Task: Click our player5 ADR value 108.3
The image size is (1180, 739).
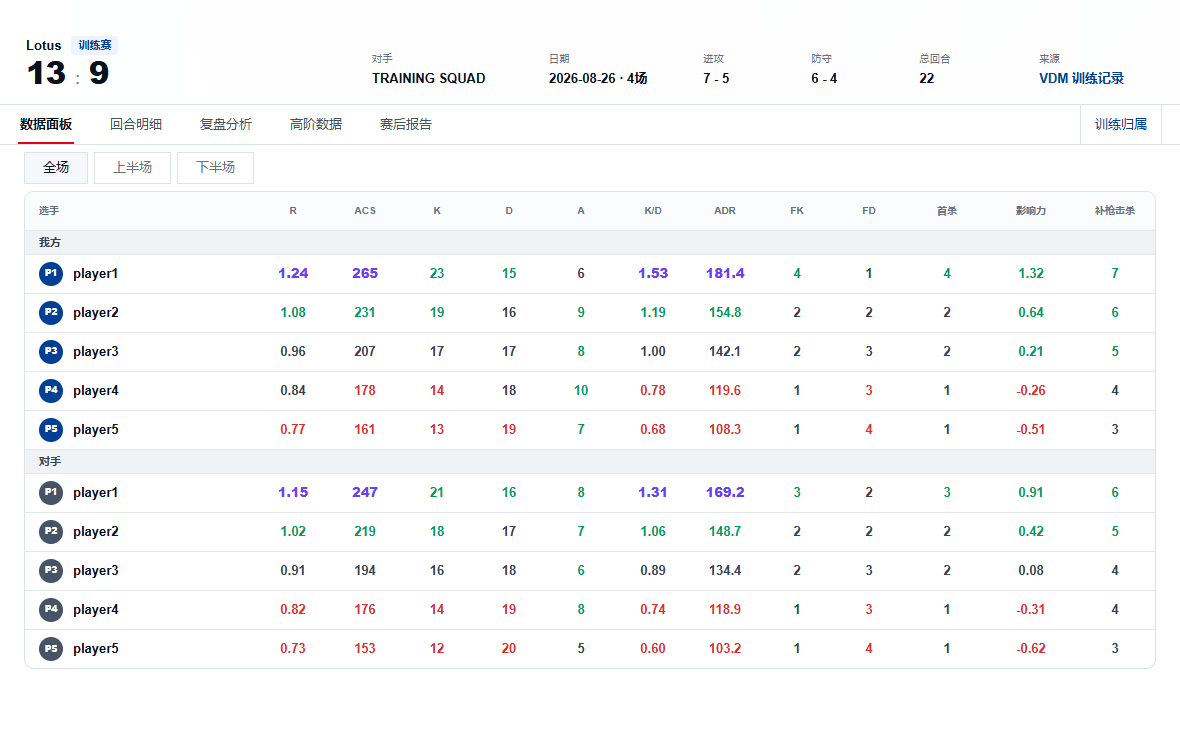Action: 725,430
